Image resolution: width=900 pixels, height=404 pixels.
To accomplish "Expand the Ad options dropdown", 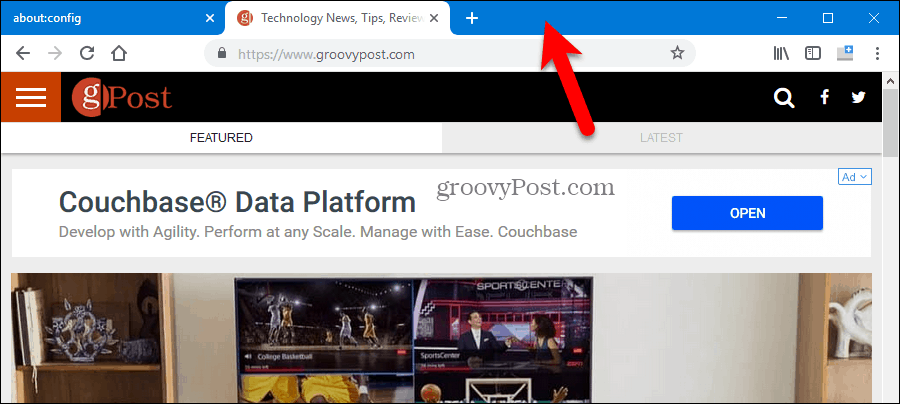I will click(x=855, y=177).
